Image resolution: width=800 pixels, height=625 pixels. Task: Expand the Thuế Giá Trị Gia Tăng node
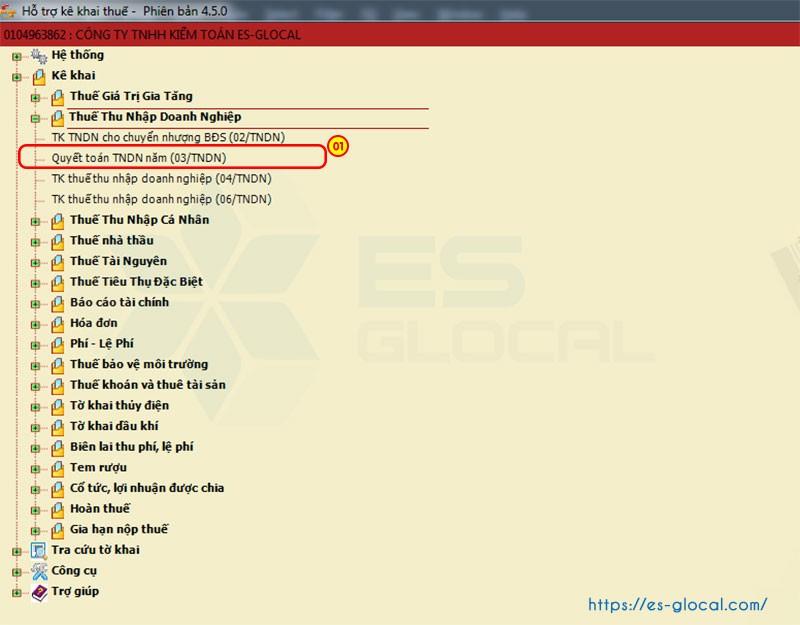(35, 97)
